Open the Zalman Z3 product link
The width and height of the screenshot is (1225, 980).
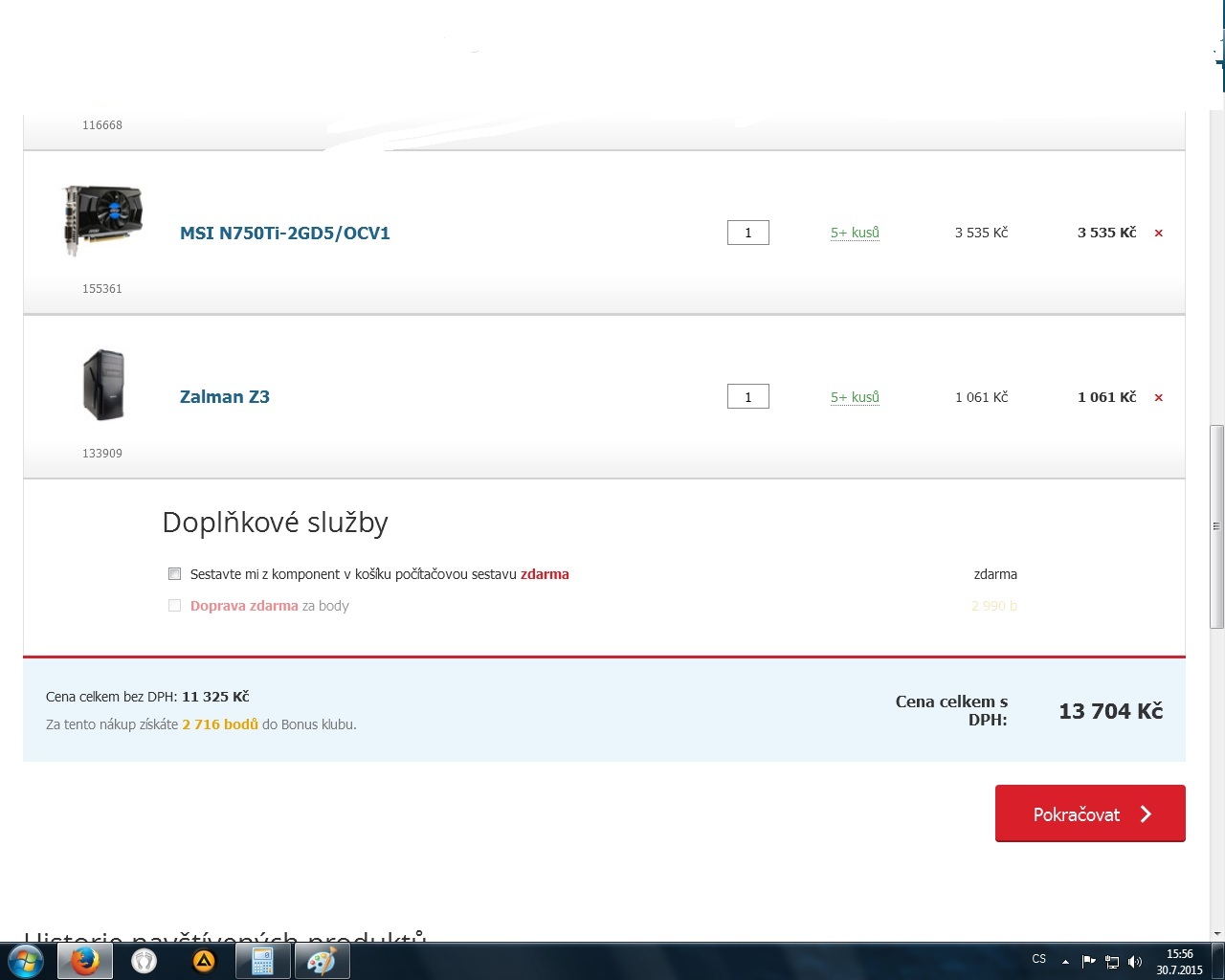(225, 397)
